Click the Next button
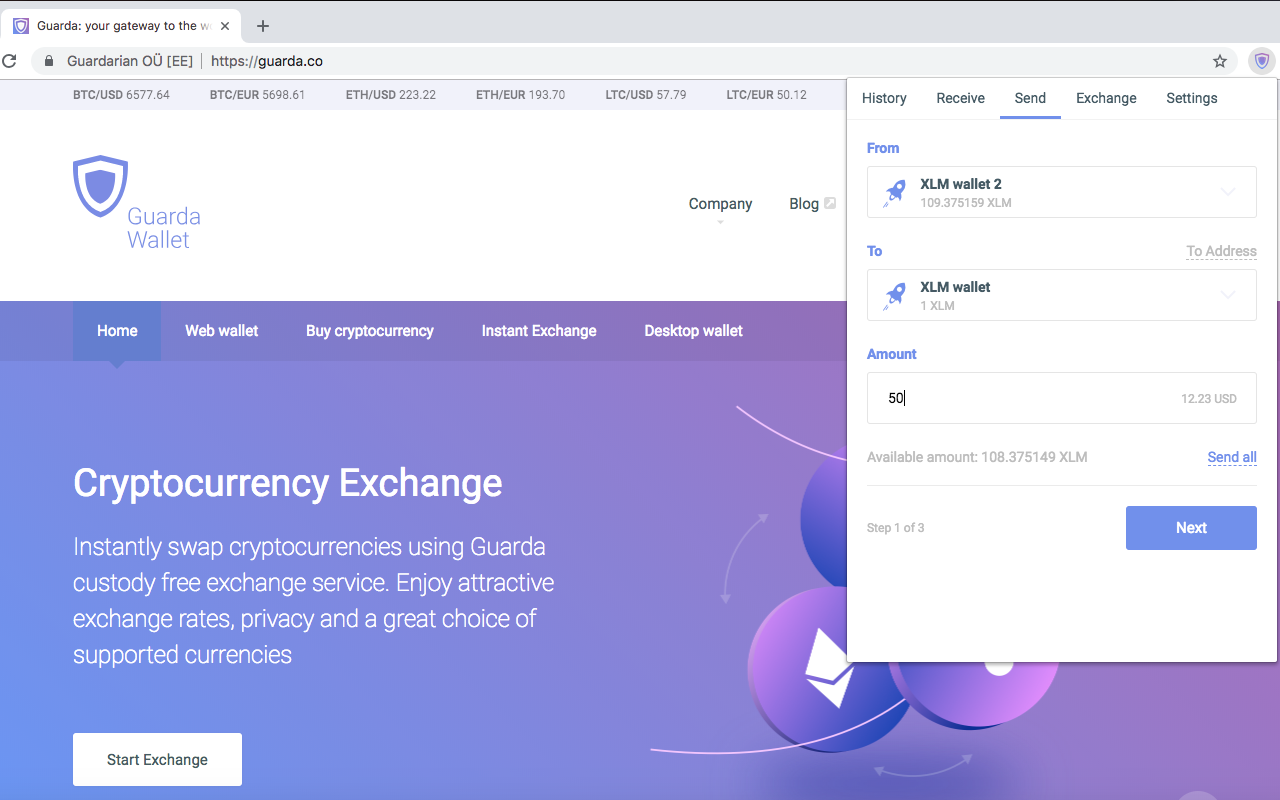This screenshot has height=800, width=1280. [1191, 527]
